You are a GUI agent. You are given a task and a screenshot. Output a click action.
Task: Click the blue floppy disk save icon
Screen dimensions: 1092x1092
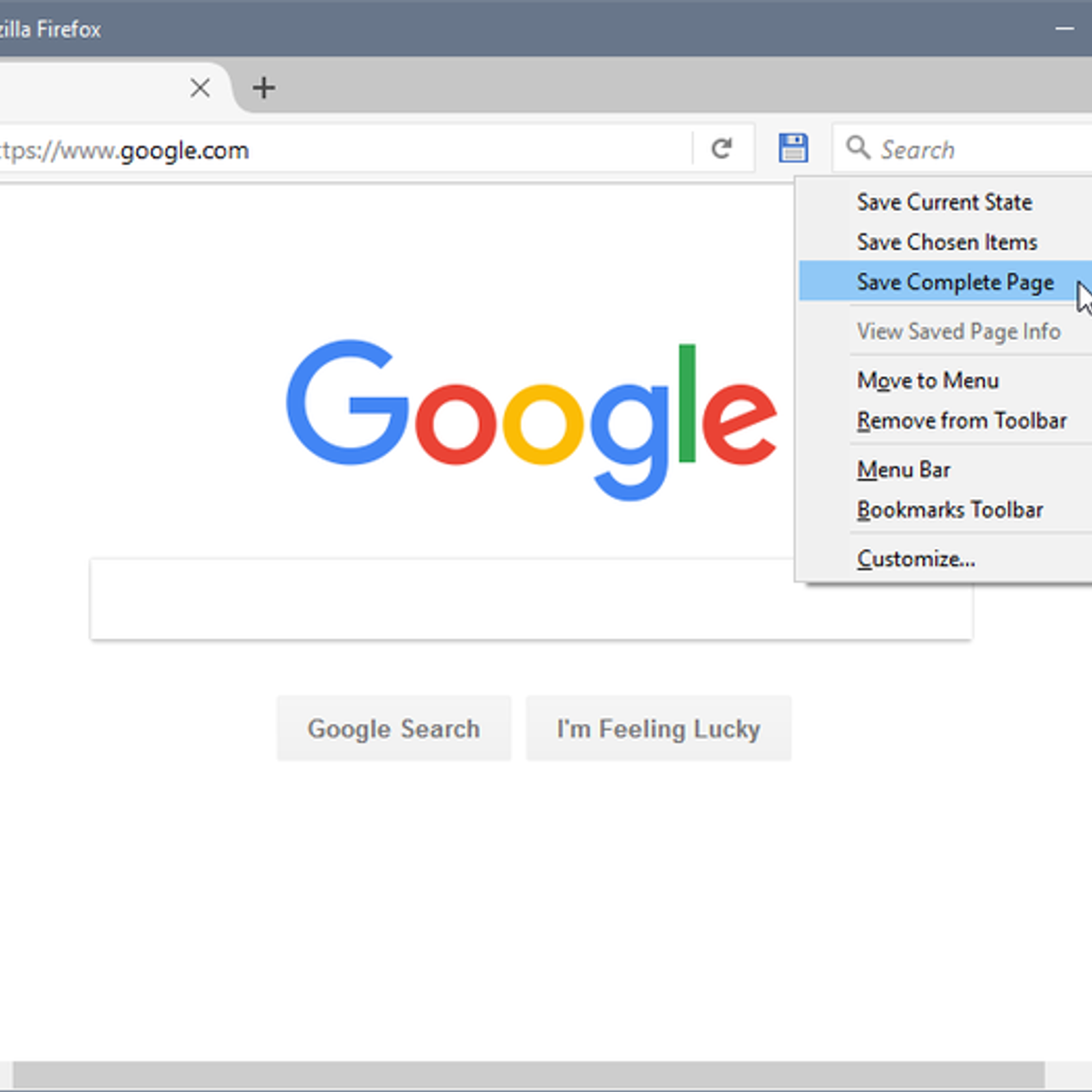pos(793,148)
